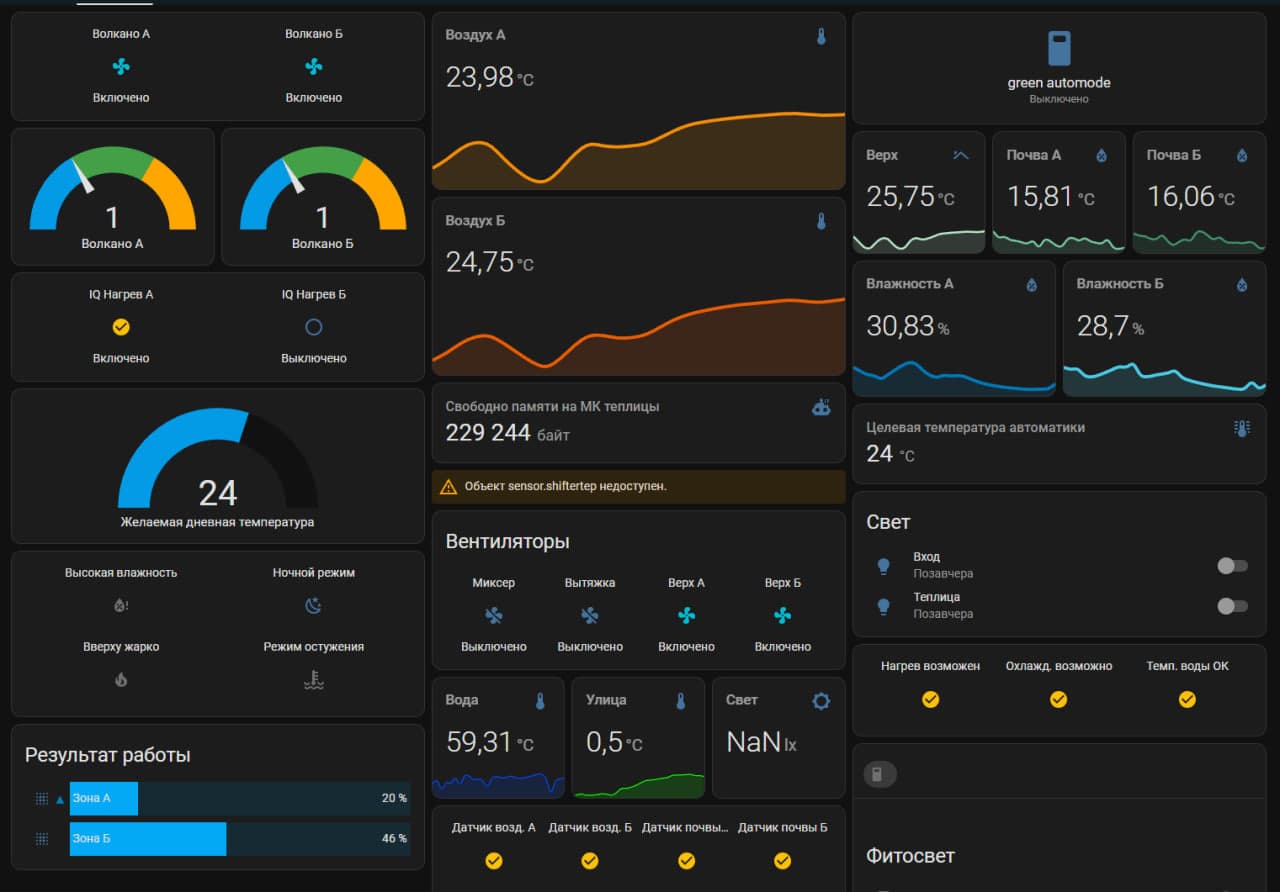The image size is (1280, 892).
Task: Open the Воздух А temperature card
Action: [638, 100]
